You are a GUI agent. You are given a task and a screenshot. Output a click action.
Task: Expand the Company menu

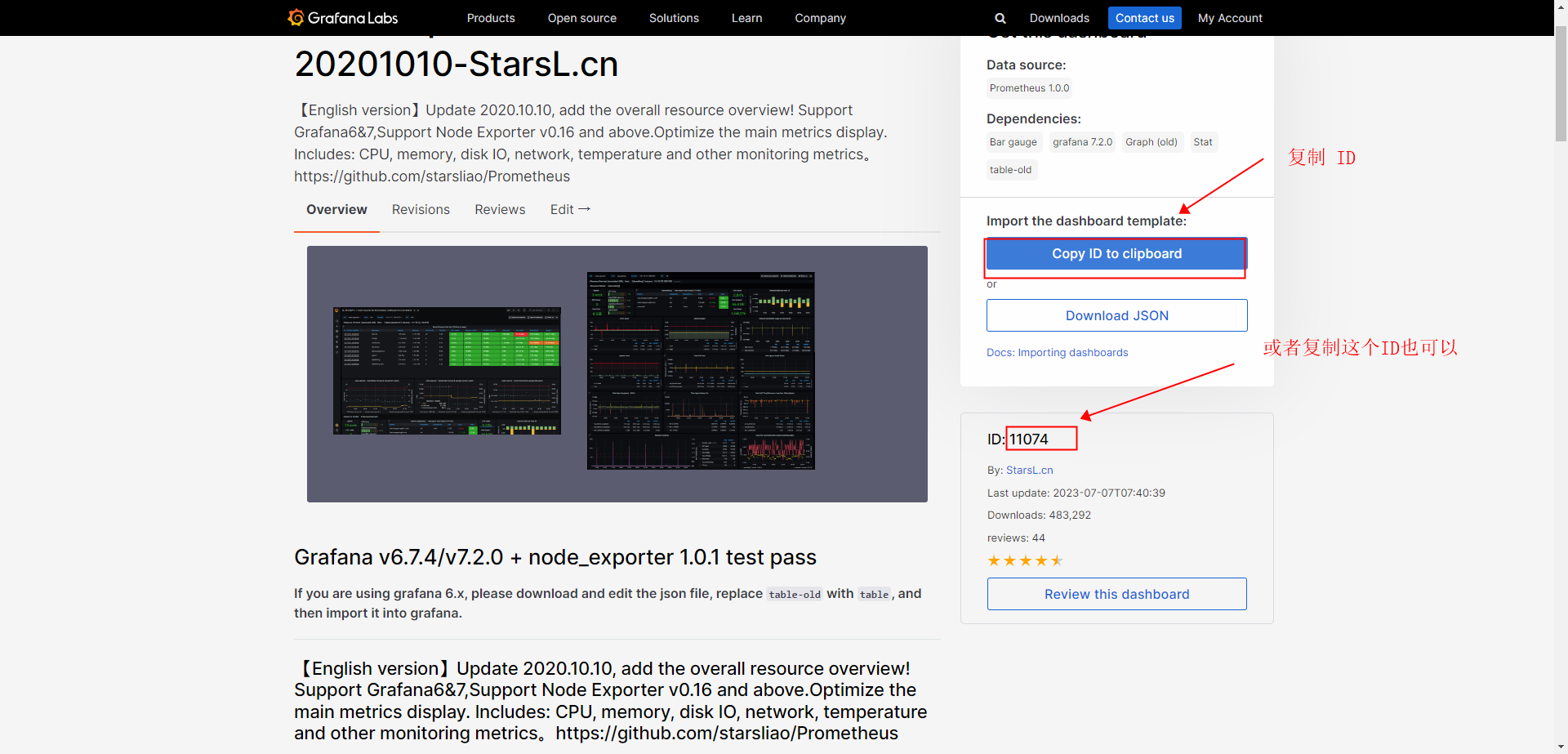(820, 18)
